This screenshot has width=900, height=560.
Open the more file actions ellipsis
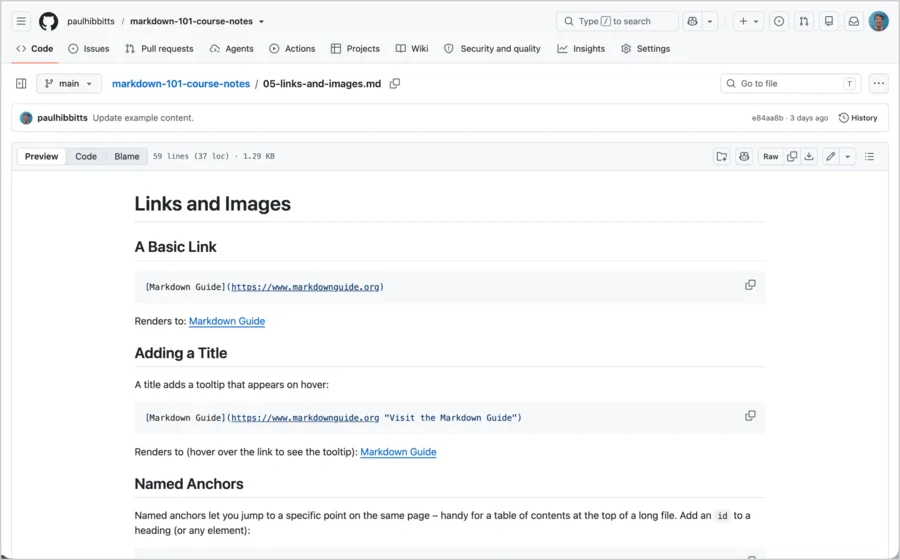coord(879,84)
